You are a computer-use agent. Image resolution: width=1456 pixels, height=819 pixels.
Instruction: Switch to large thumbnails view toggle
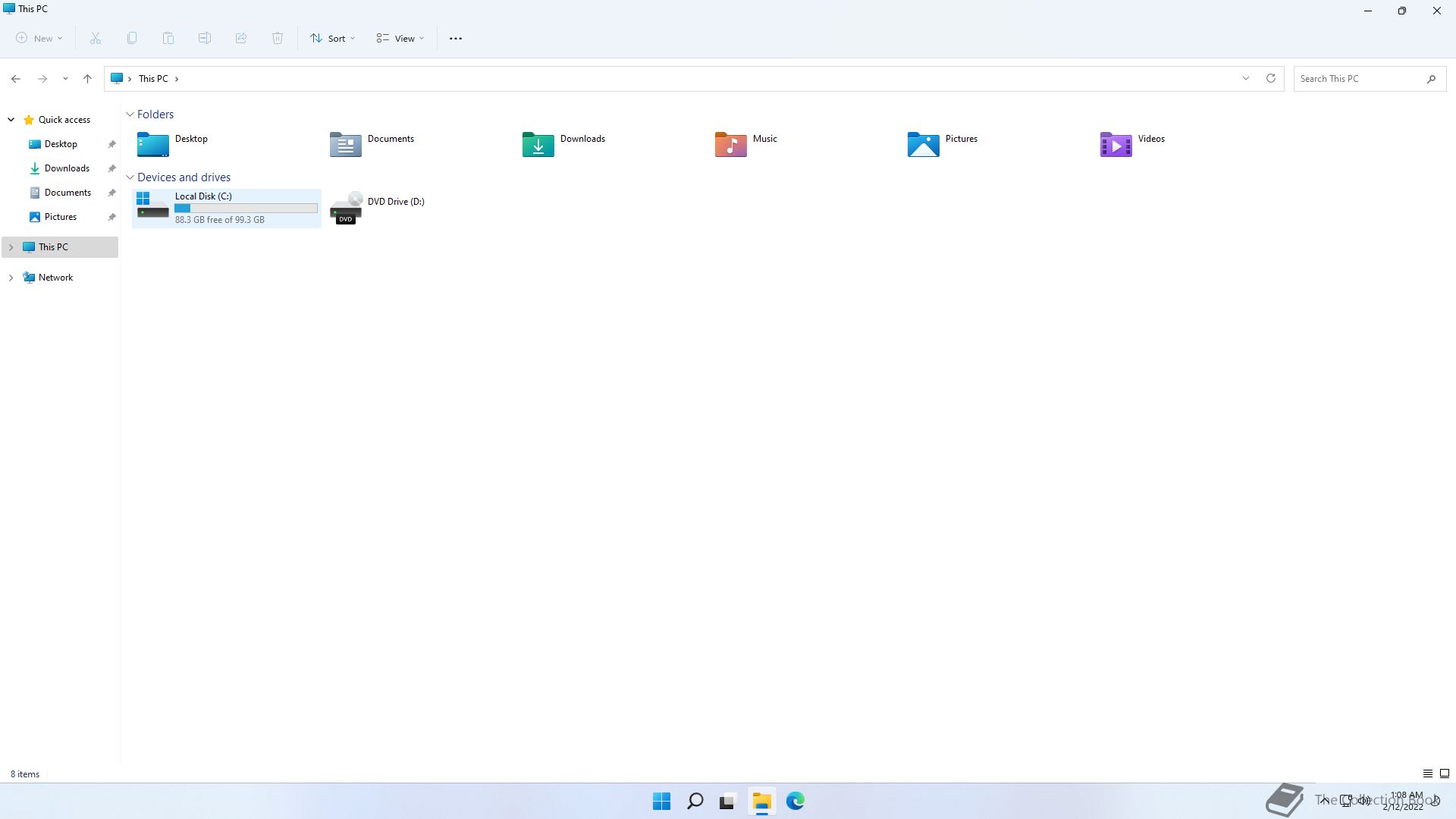pyautogui.click(x=1445, y=773)
